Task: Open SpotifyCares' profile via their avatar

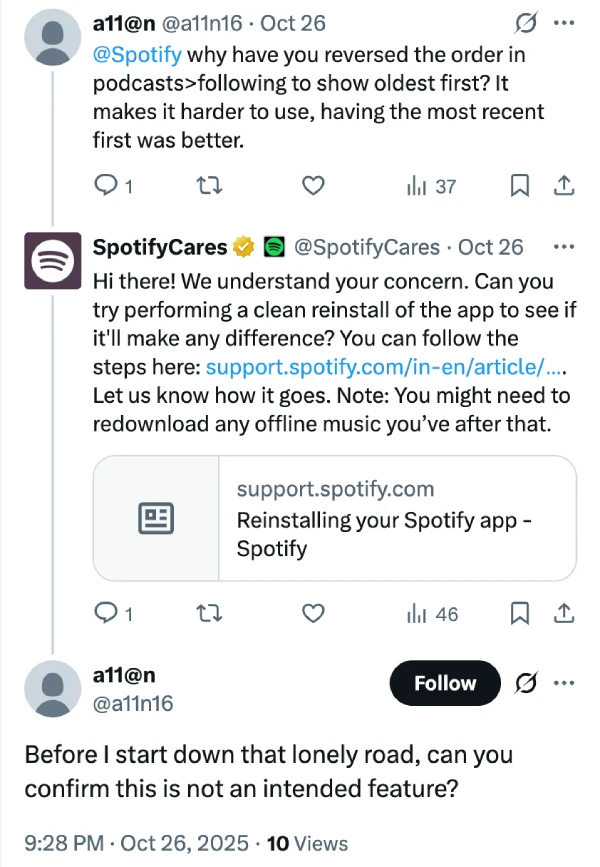Action: pyautogui.click(x=52, y=261)
